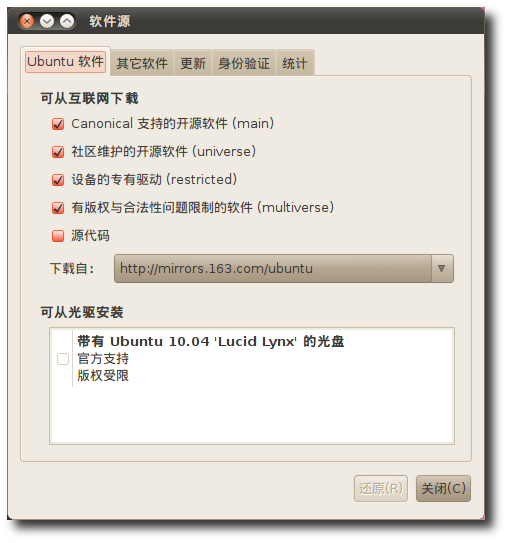Toggle 社区维护的开源软件 (universe) checkbox
Screen dimensions: 508x543
pyautogui.click(x=58, y=152)
